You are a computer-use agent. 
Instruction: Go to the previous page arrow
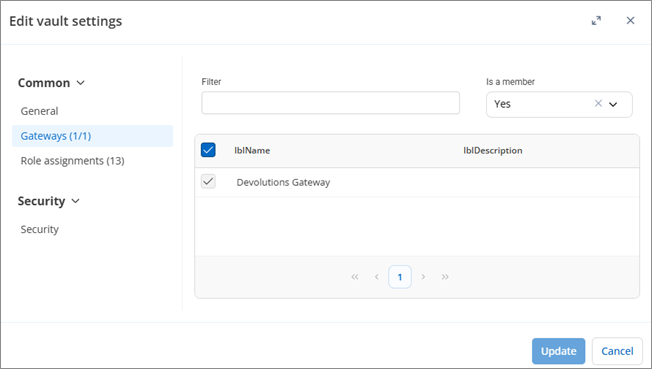coord(376,277)
